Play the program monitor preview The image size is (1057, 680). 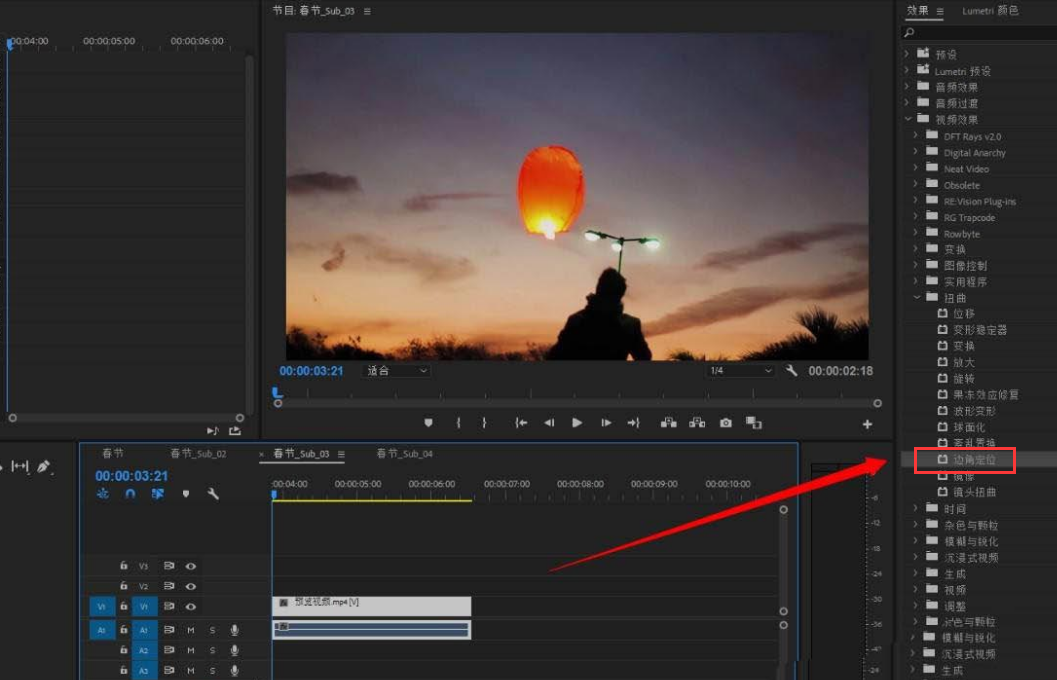pos(577,423)
